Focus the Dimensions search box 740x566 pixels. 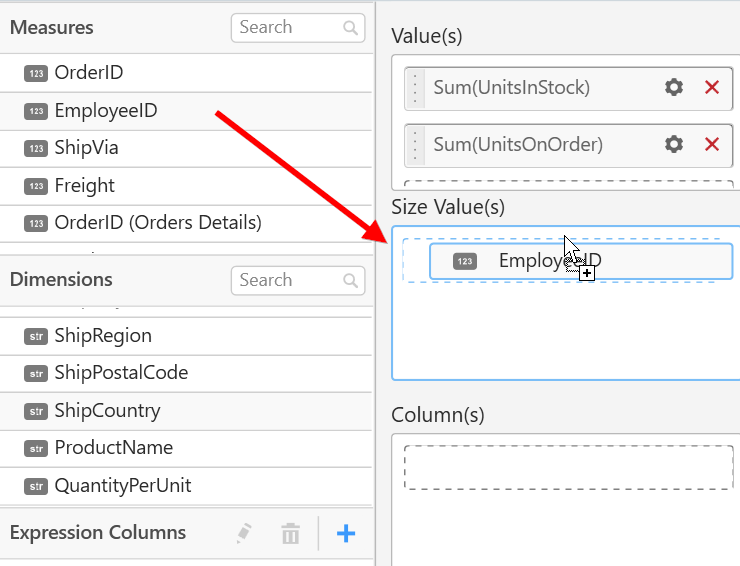point(288,280)
